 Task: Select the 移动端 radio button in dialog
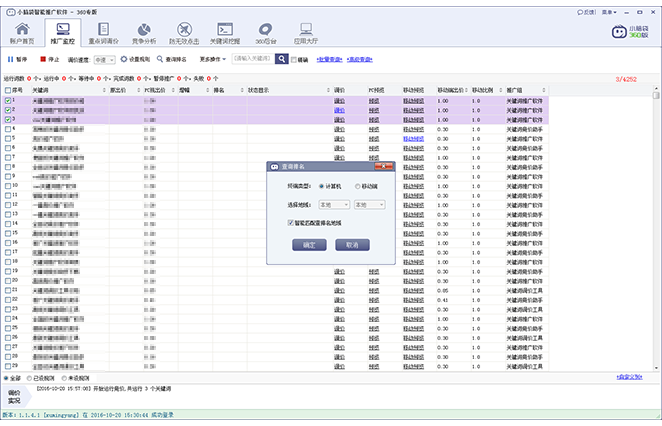pyautogui.click(x=359, y=186)
